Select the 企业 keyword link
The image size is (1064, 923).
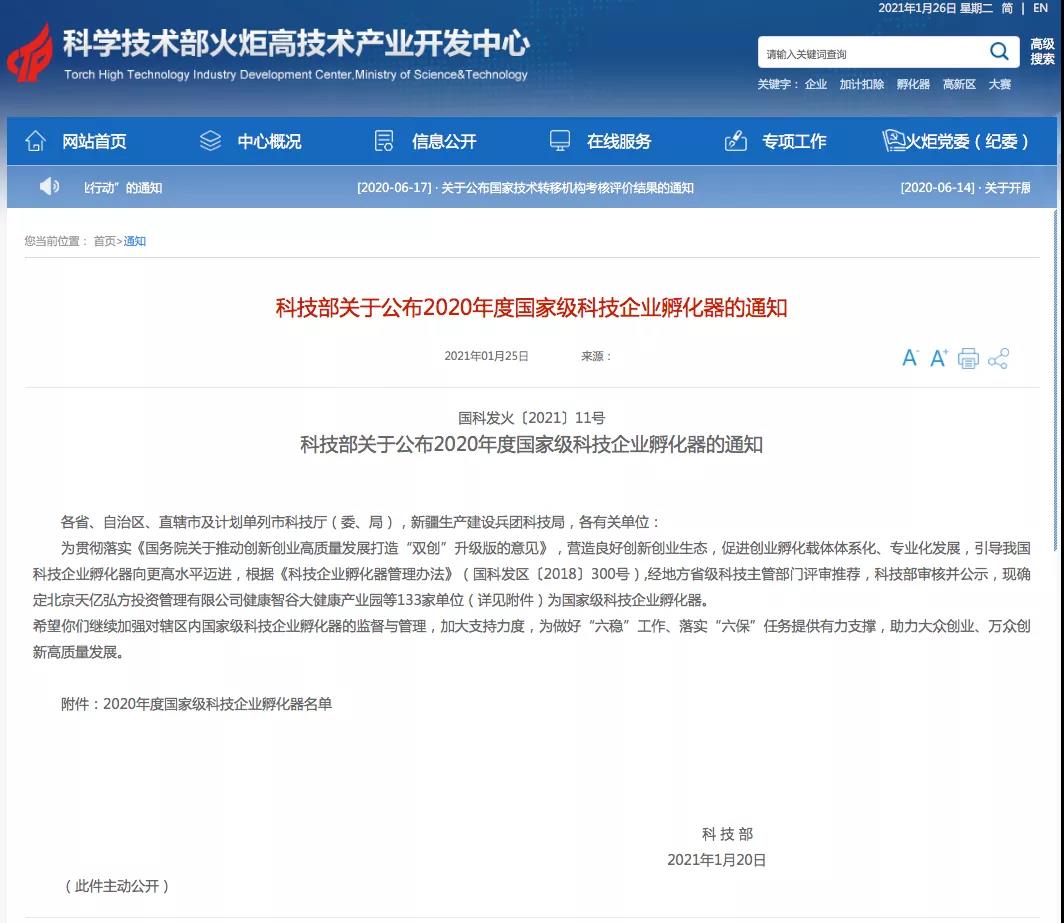[x=816, y=84]
